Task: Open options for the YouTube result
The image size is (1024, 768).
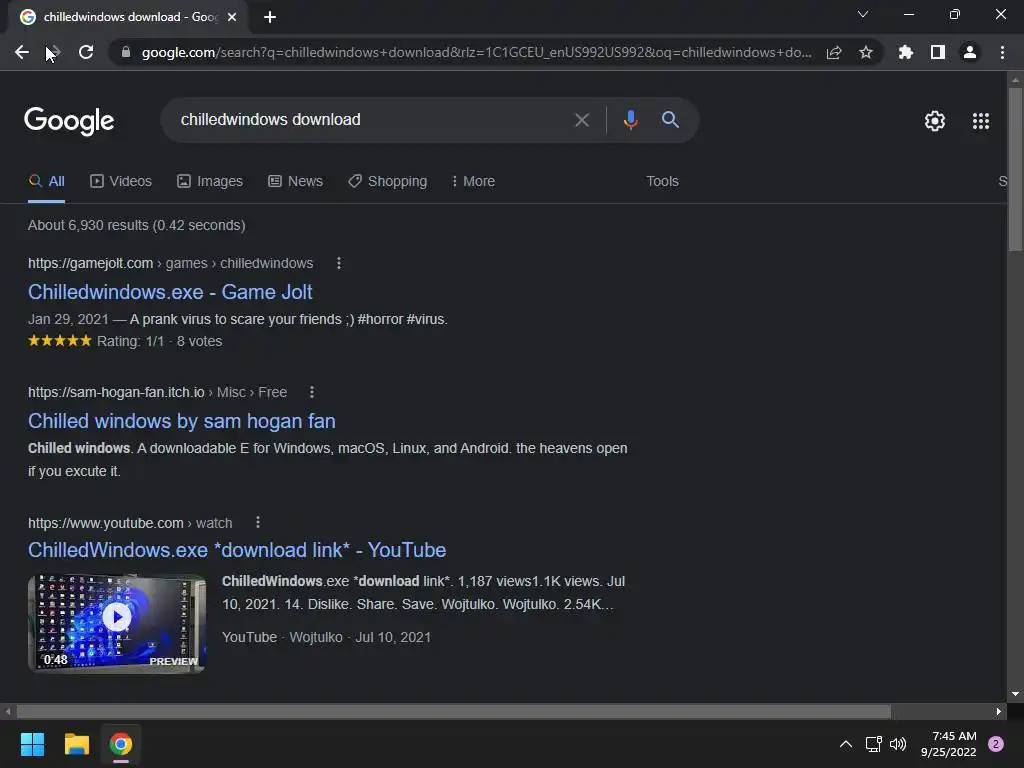Action: pos(258,522)
